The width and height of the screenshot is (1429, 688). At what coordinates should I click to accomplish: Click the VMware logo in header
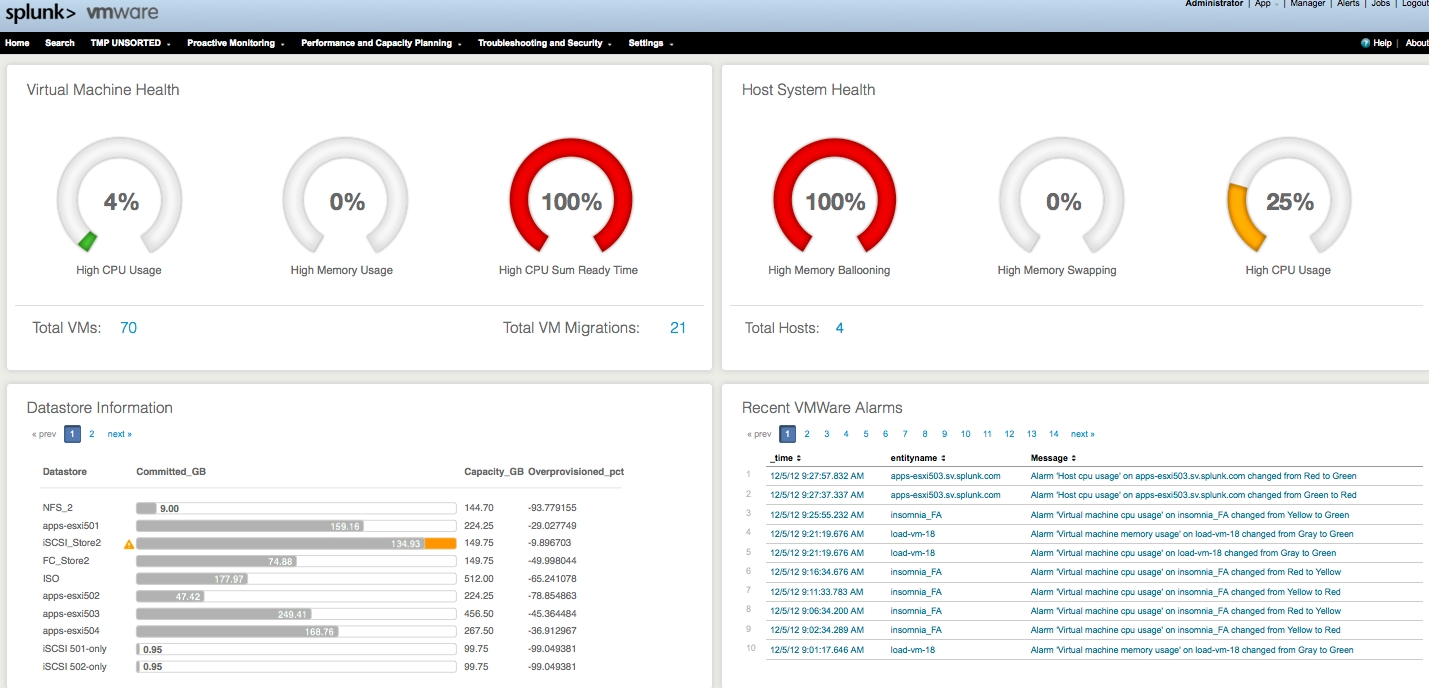click(121, 14)
